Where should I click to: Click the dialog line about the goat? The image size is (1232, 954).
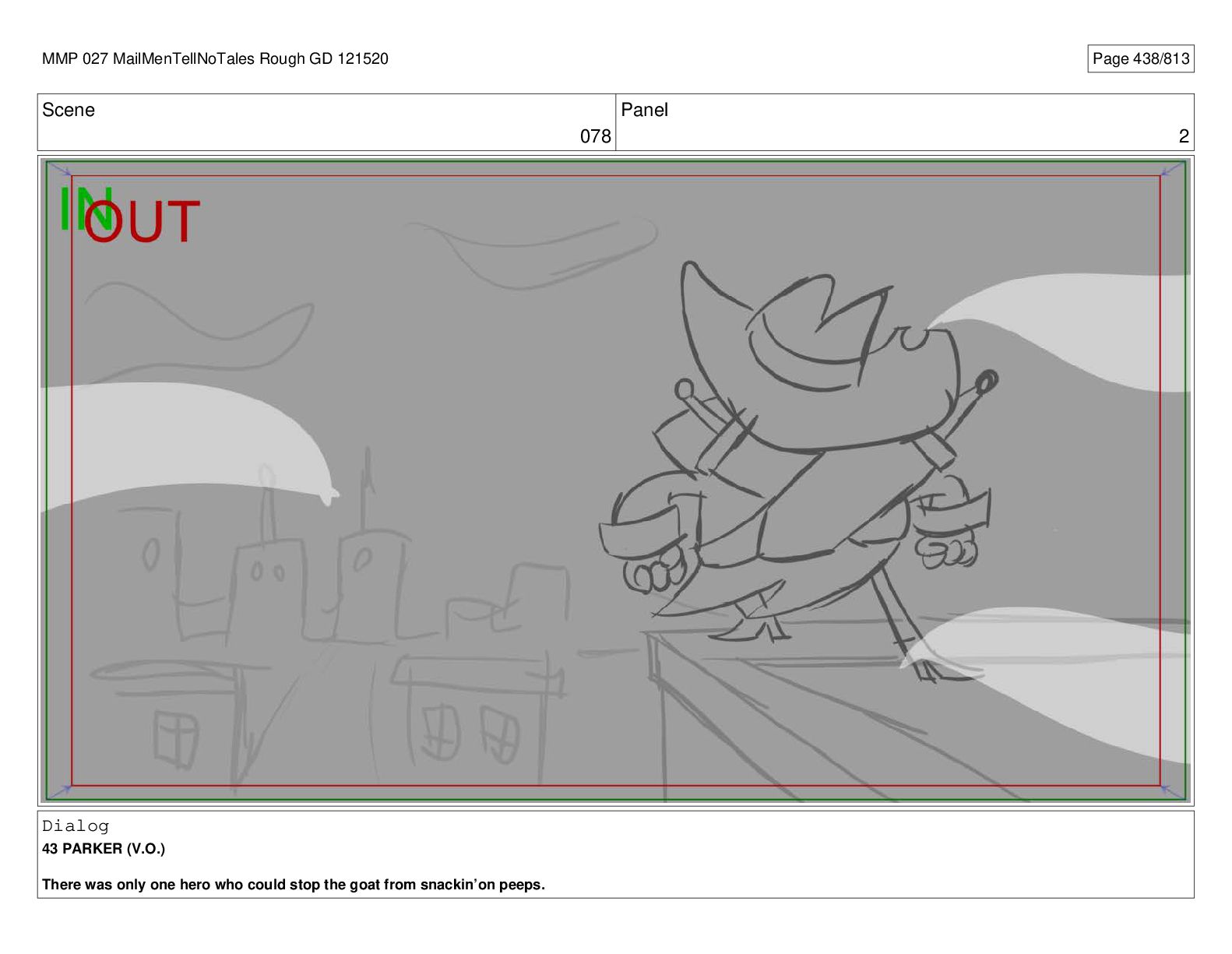[x=294, y=885]
